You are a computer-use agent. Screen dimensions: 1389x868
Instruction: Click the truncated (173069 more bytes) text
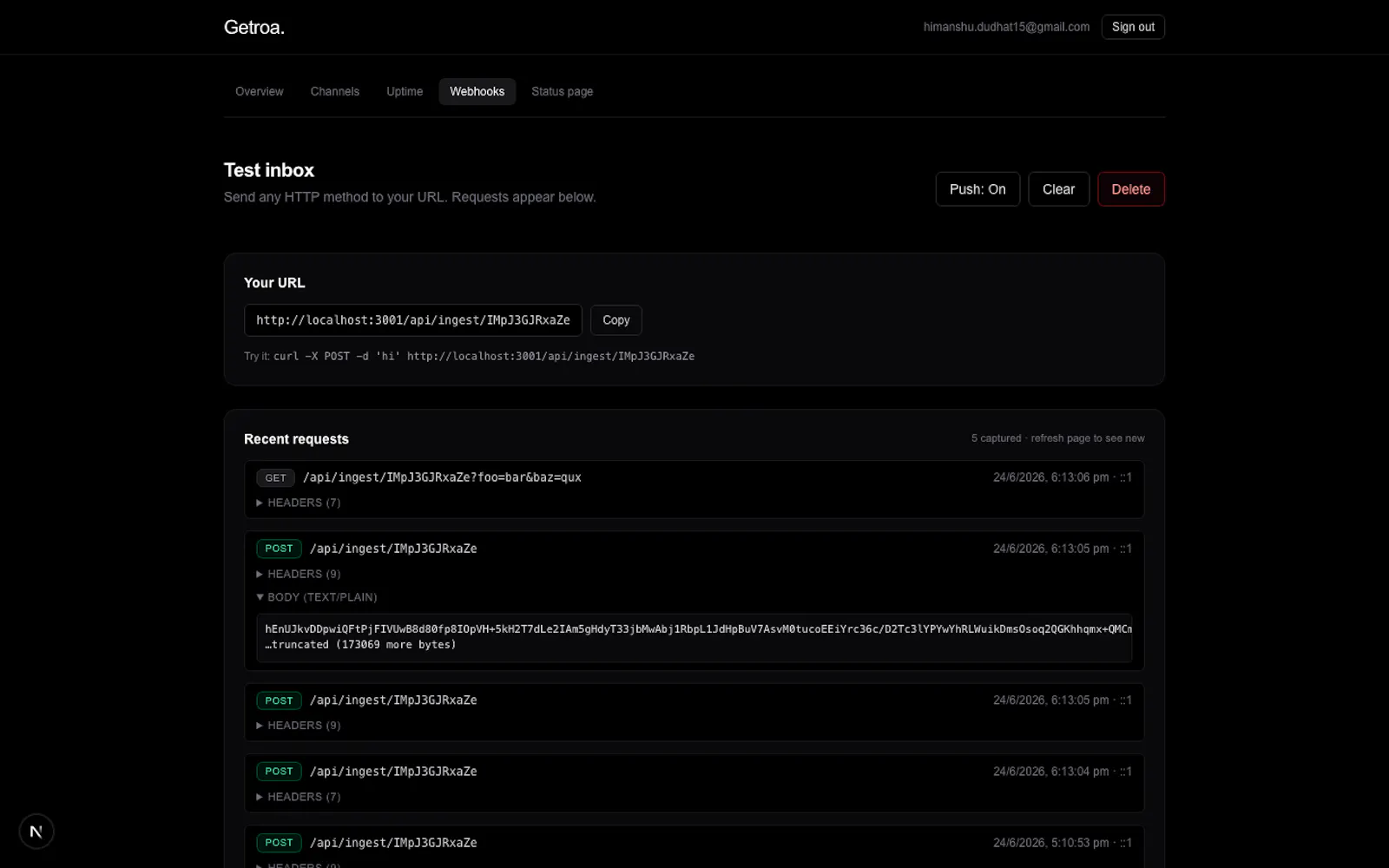pos(360,645)
